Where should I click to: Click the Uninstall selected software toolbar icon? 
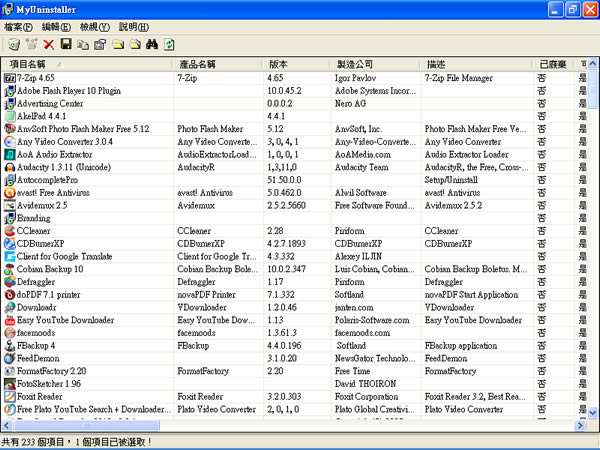[14, 44]
